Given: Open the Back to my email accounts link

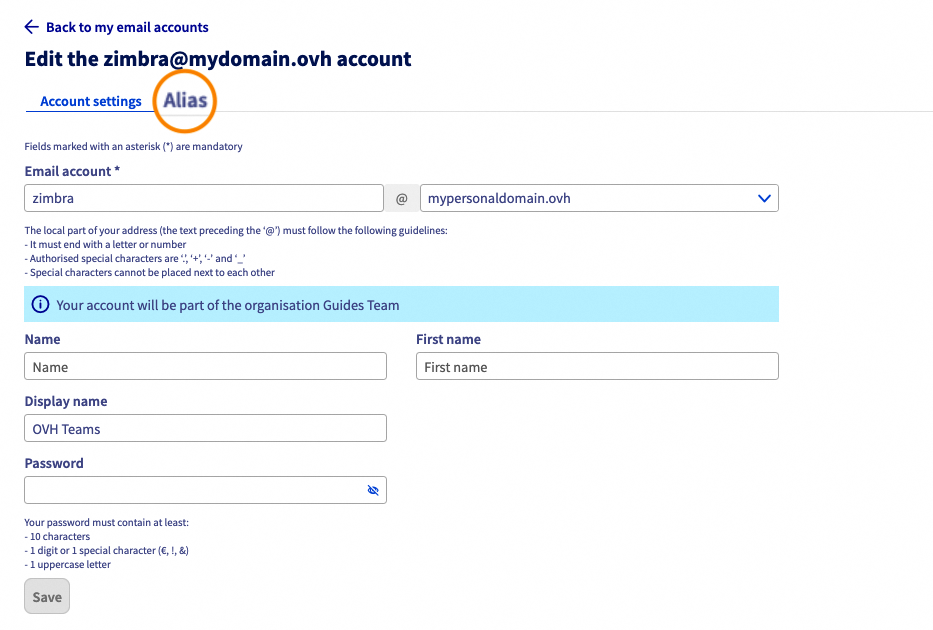Looking at the screenshot, I should (127, 27).
